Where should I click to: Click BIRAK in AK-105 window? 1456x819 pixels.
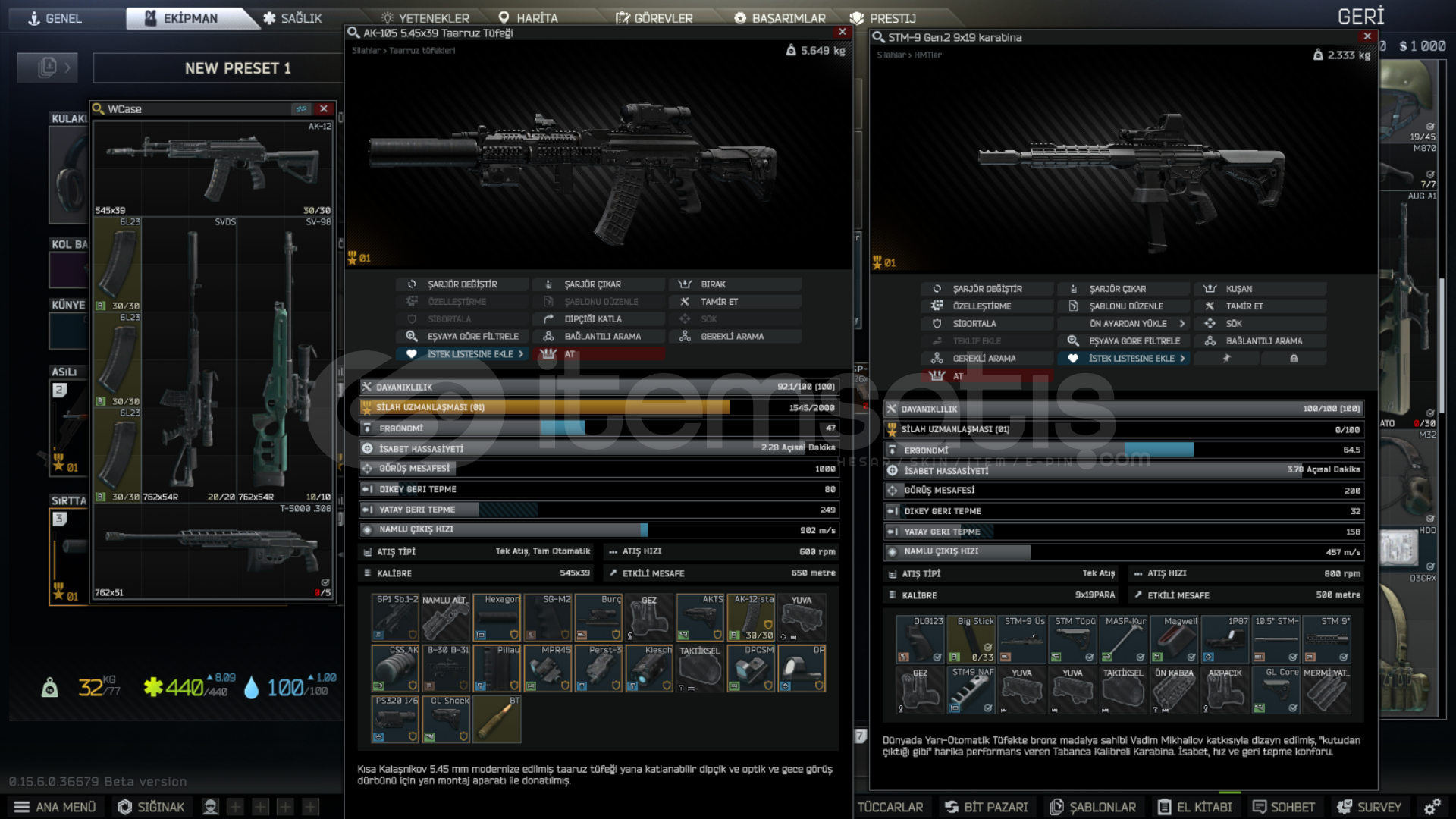pos(736,284)
